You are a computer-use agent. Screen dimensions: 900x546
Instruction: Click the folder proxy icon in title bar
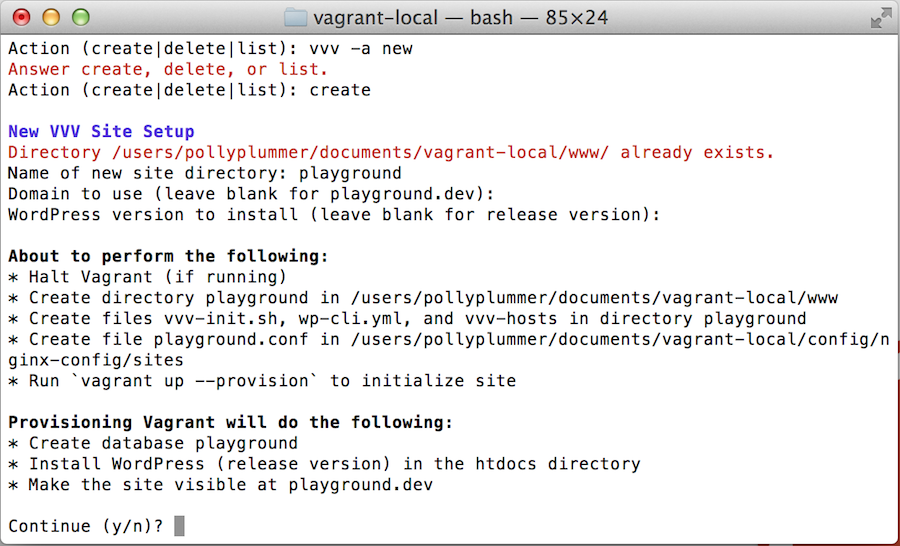click(295, 18)
